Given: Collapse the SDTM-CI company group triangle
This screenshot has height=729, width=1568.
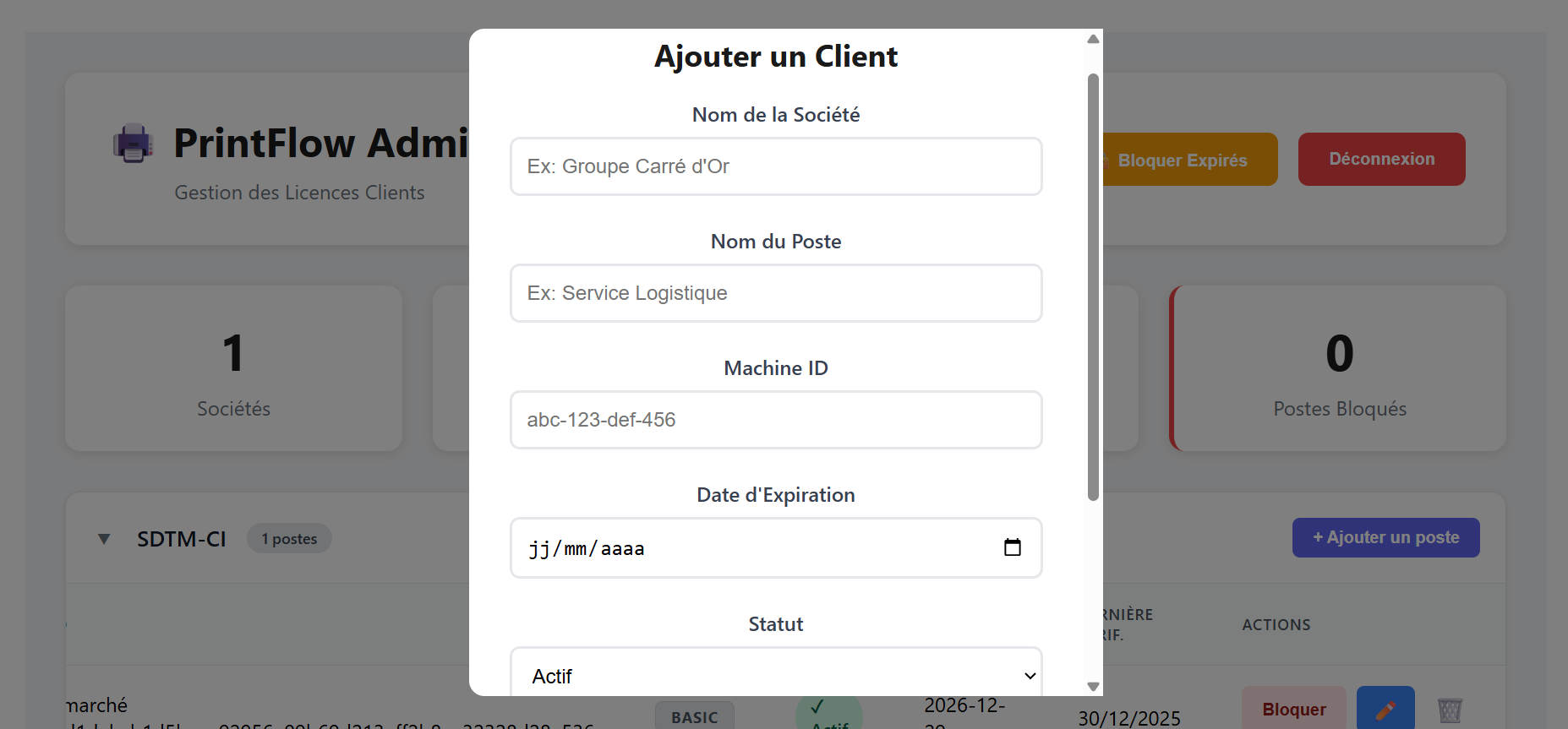Looking at the screenshot, I should tap(104, 539).
